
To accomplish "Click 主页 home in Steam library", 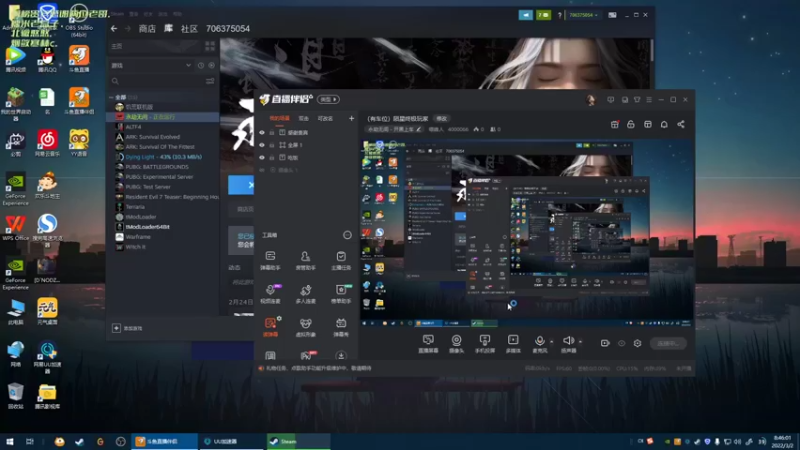I will click(x=117, y=46).
